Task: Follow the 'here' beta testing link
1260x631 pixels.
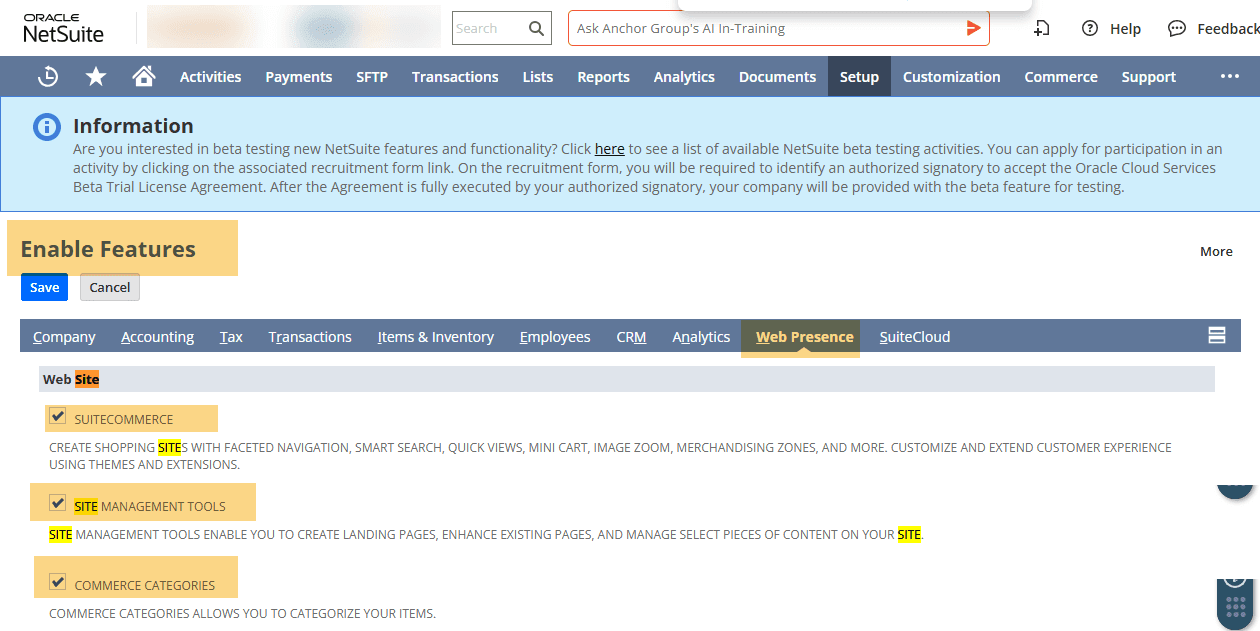Action: pyautogui.click(x=610, y=149)
